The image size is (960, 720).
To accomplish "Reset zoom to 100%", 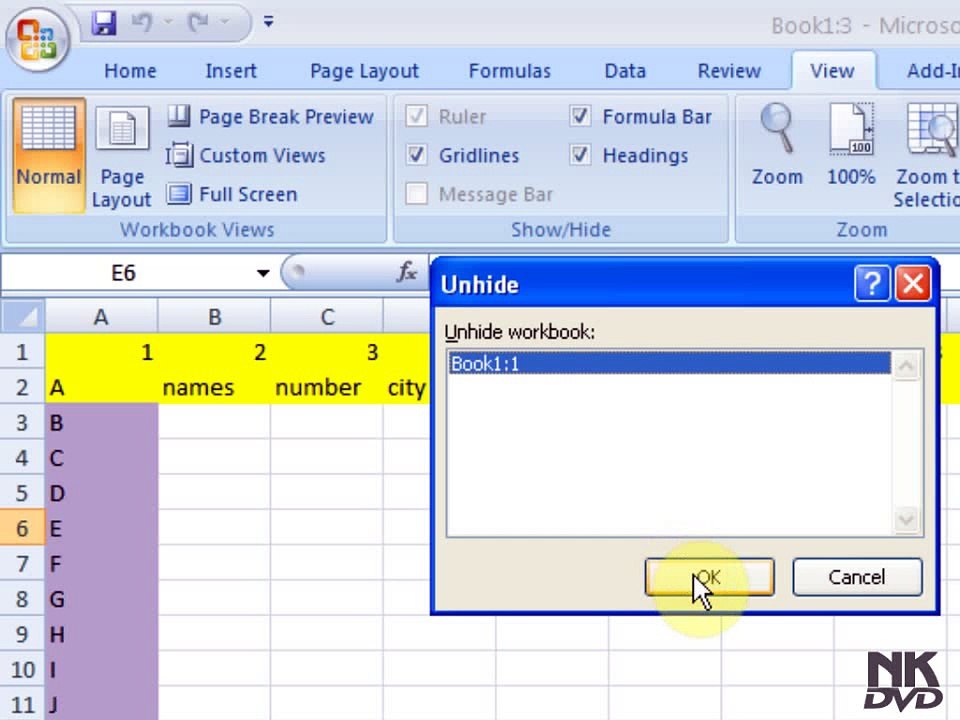I will [851, 146].
